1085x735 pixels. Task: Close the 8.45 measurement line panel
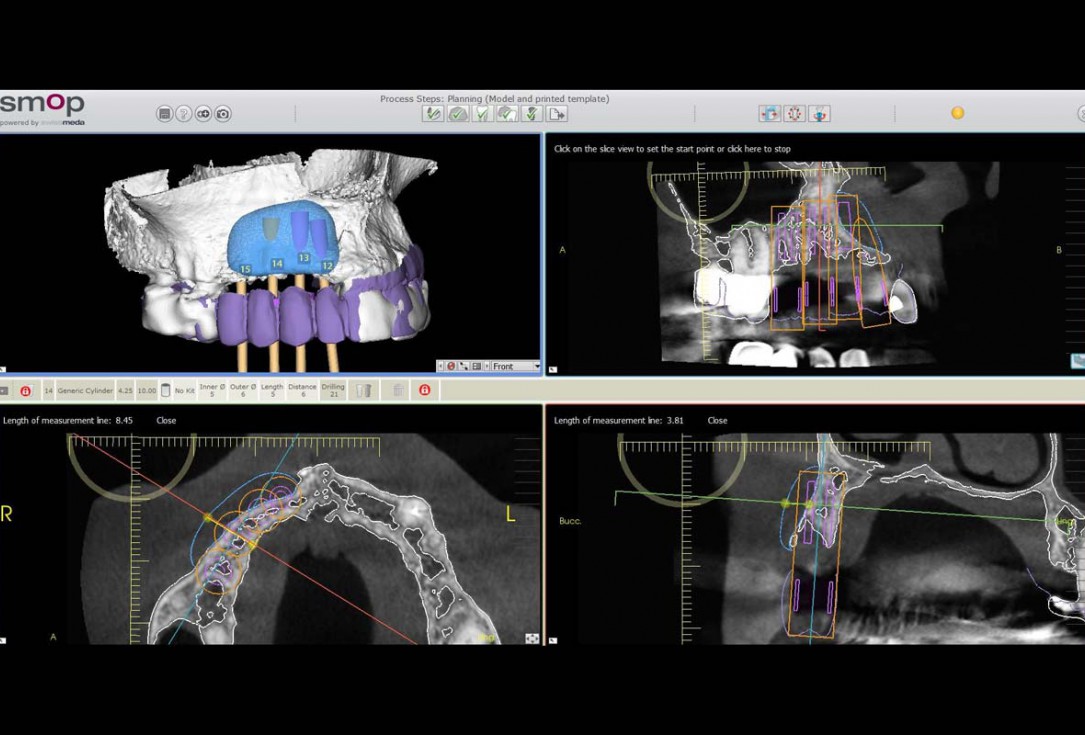click(x=164, y=420)
